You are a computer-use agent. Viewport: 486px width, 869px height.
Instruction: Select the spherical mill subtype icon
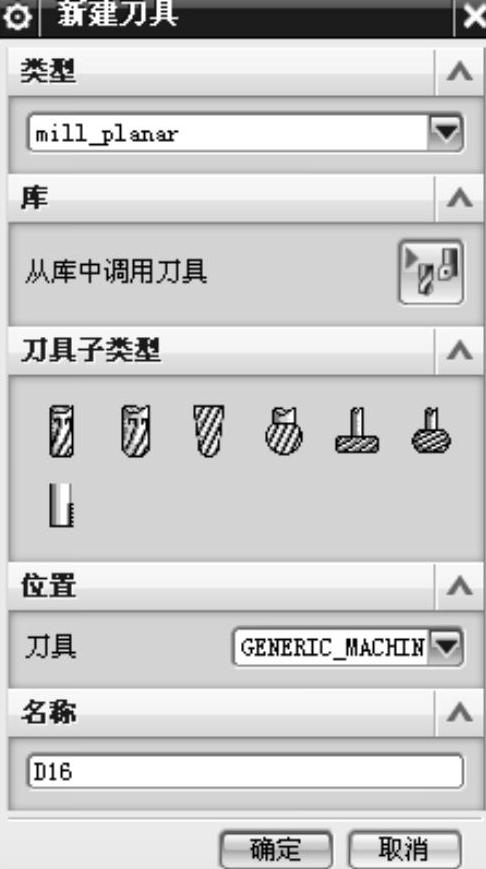pos(284,431)
